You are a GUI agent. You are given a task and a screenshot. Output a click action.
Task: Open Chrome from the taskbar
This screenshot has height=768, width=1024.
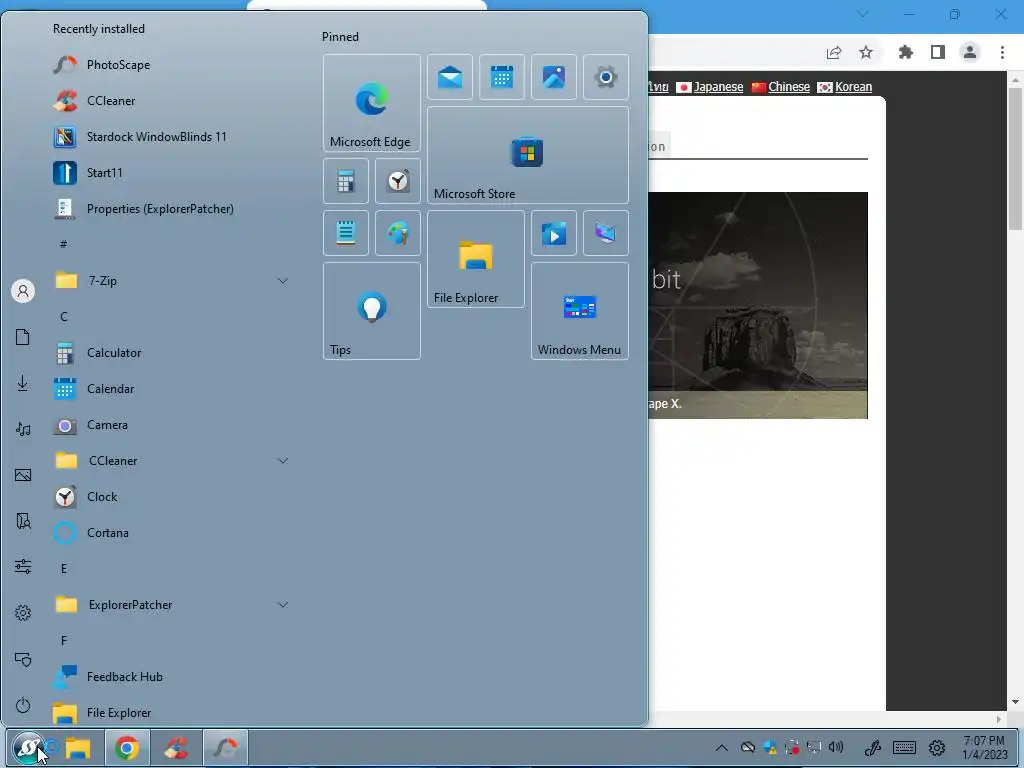(x=127, y=748)
